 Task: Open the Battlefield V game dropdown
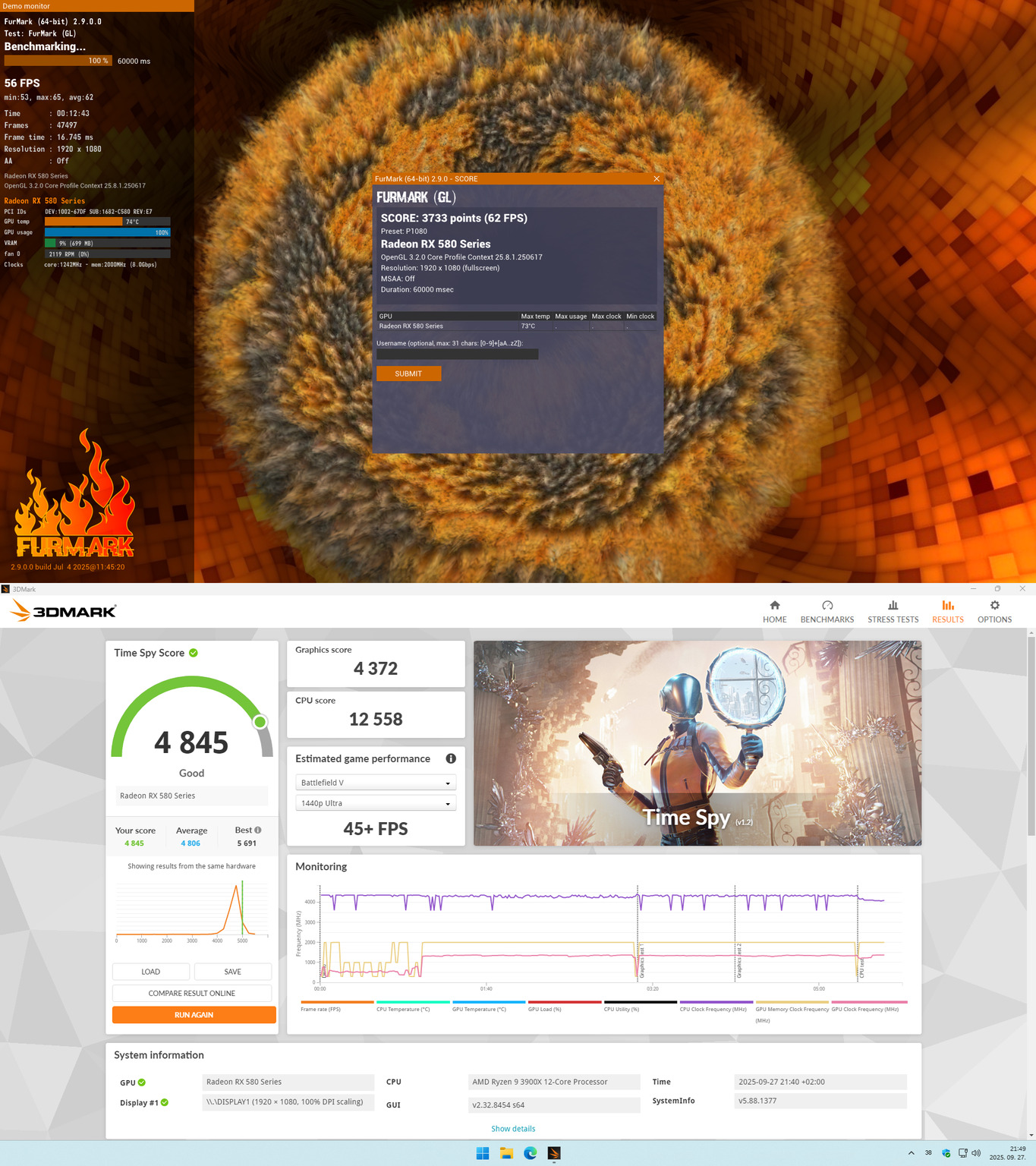376,783
